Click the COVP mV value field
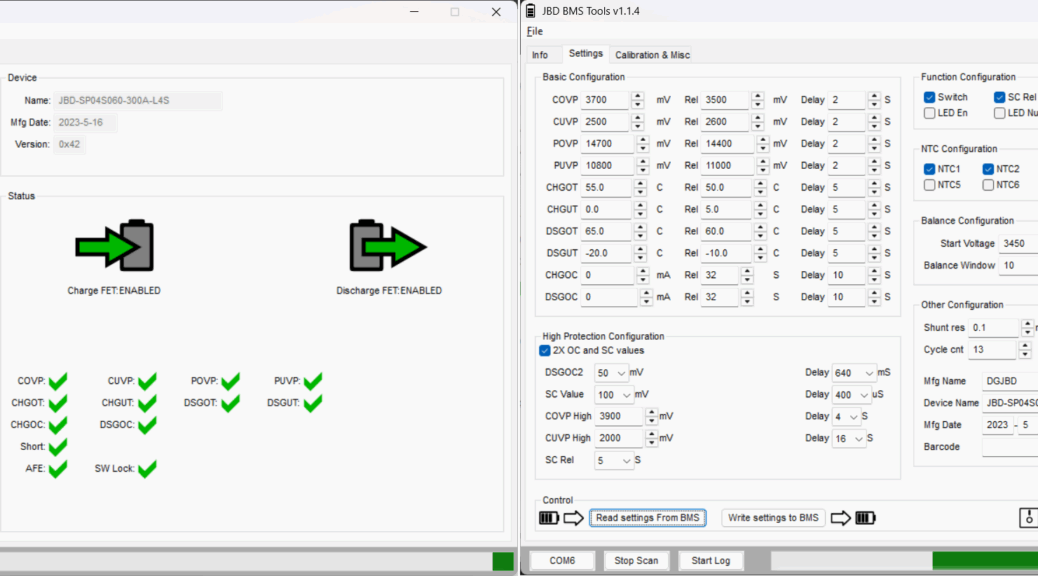Viewport: 1038px width, 576px height. click(x=606, y=100)
